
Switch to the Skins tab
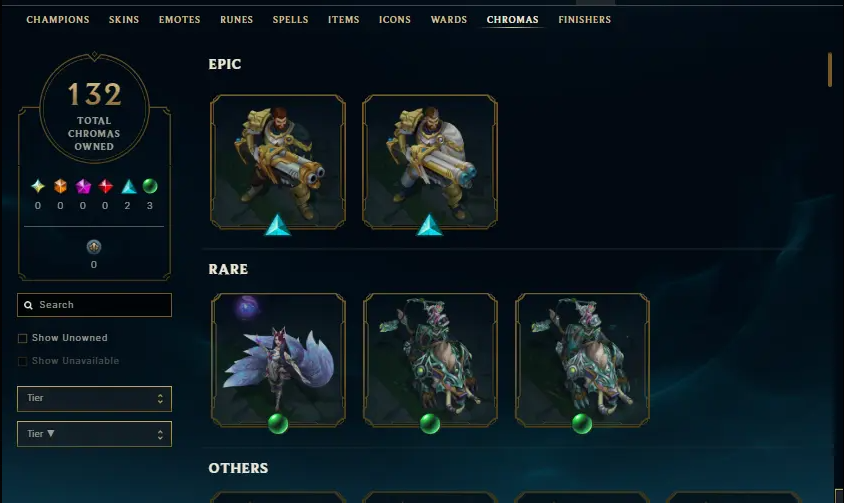click(x=124, y=19)
